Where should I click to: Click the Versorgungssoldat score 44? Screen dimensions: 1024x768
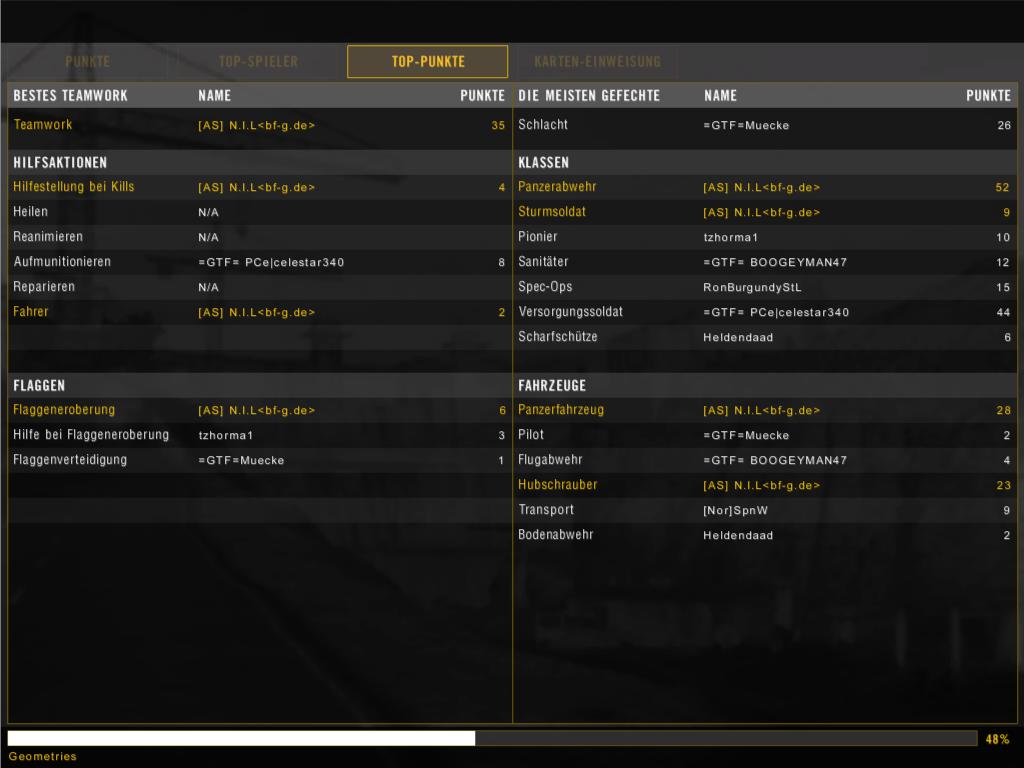1003,312
